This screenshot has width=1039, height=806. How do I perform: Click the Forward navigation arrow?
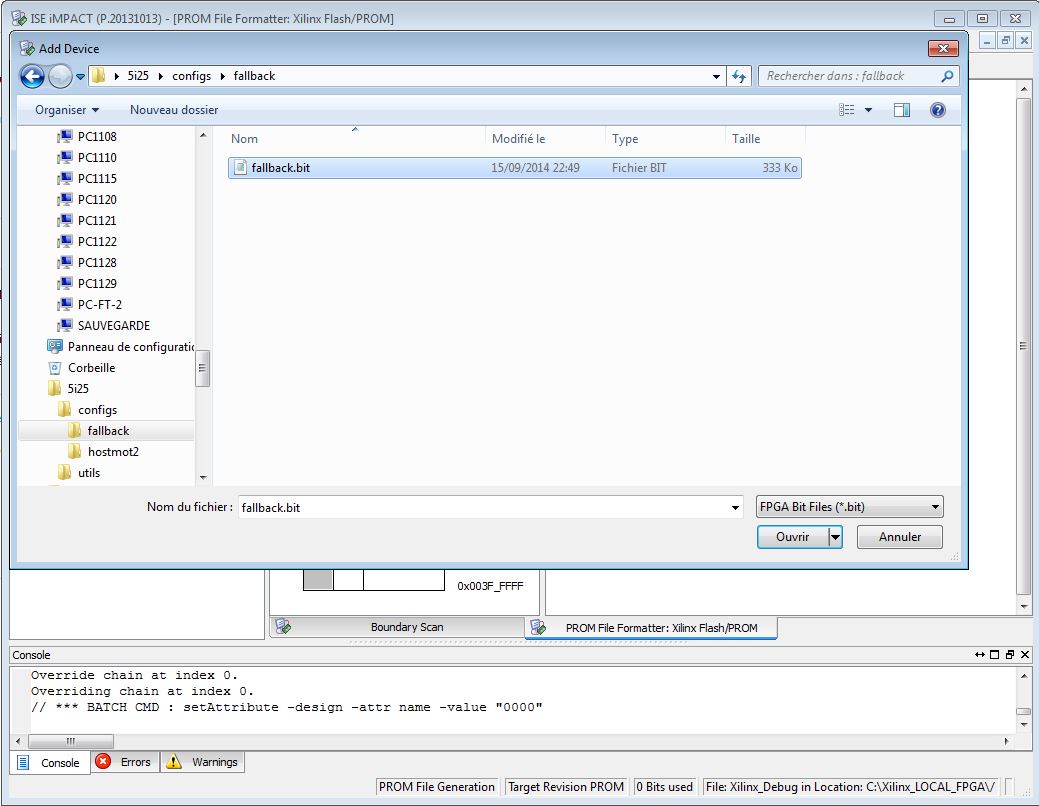tap(60, 76)
